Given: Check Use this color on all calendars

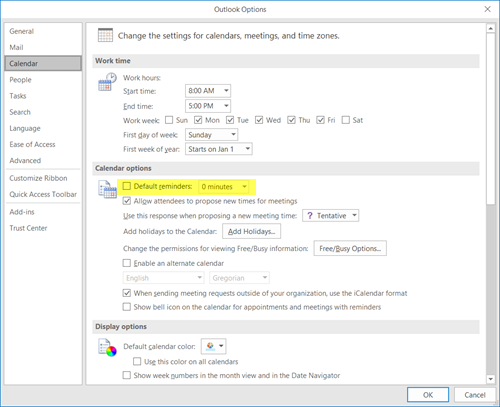Looking at the screenshot, I should pos(137,362).
